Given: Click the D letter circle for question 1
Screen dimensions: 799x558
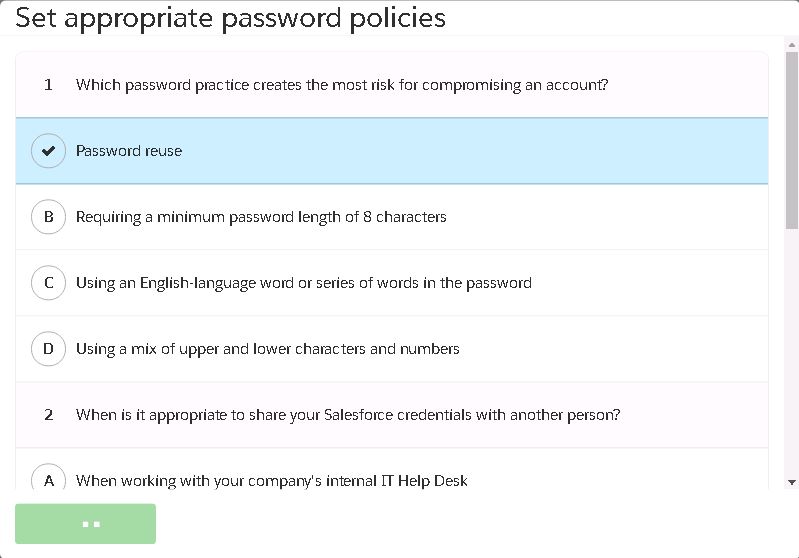Looking at the screenshot, I should (48, 349).
